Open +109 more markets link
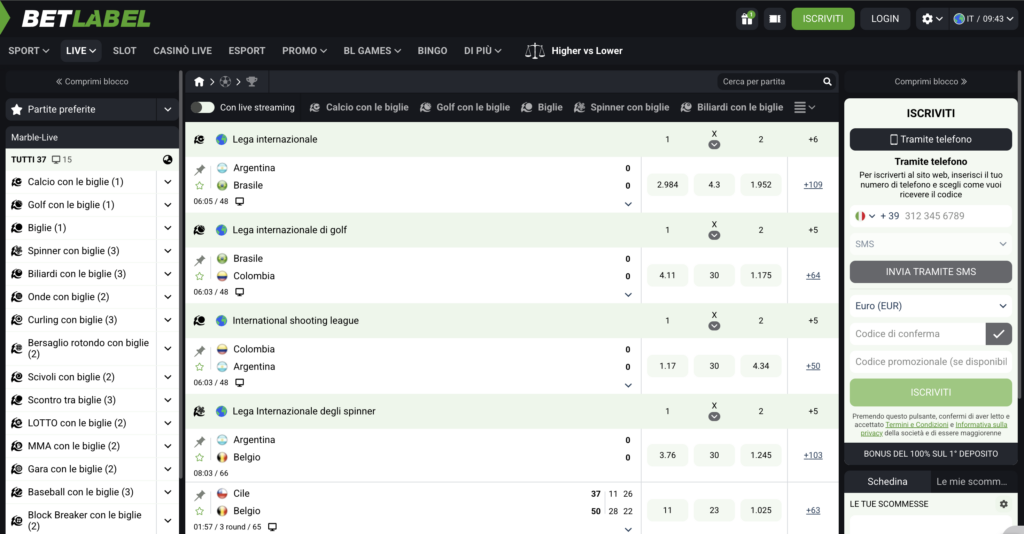1024x534 pixels. point(813,185)
